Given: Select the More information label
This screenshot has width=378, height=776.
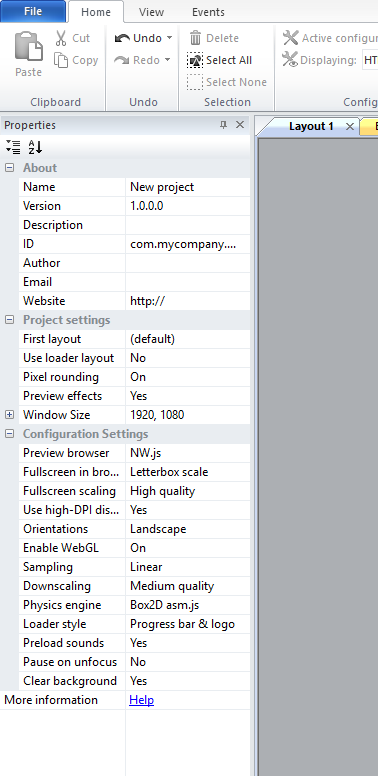Looking at the screenshot, I should (x=51, y=700).
